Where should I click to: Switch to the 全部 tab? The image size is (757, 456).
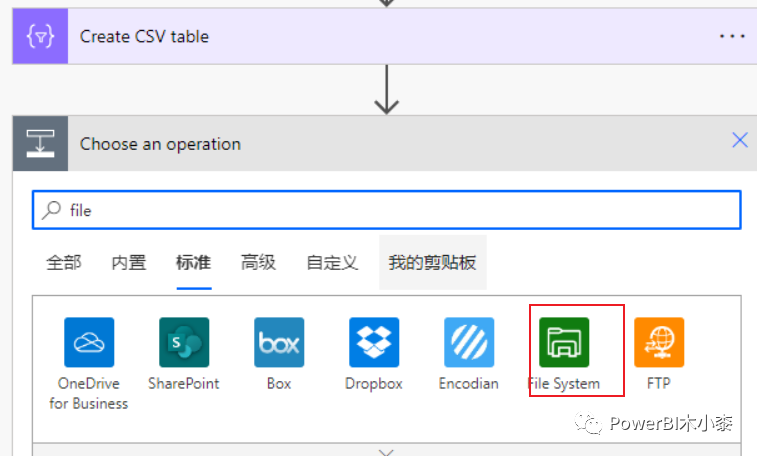64,263
